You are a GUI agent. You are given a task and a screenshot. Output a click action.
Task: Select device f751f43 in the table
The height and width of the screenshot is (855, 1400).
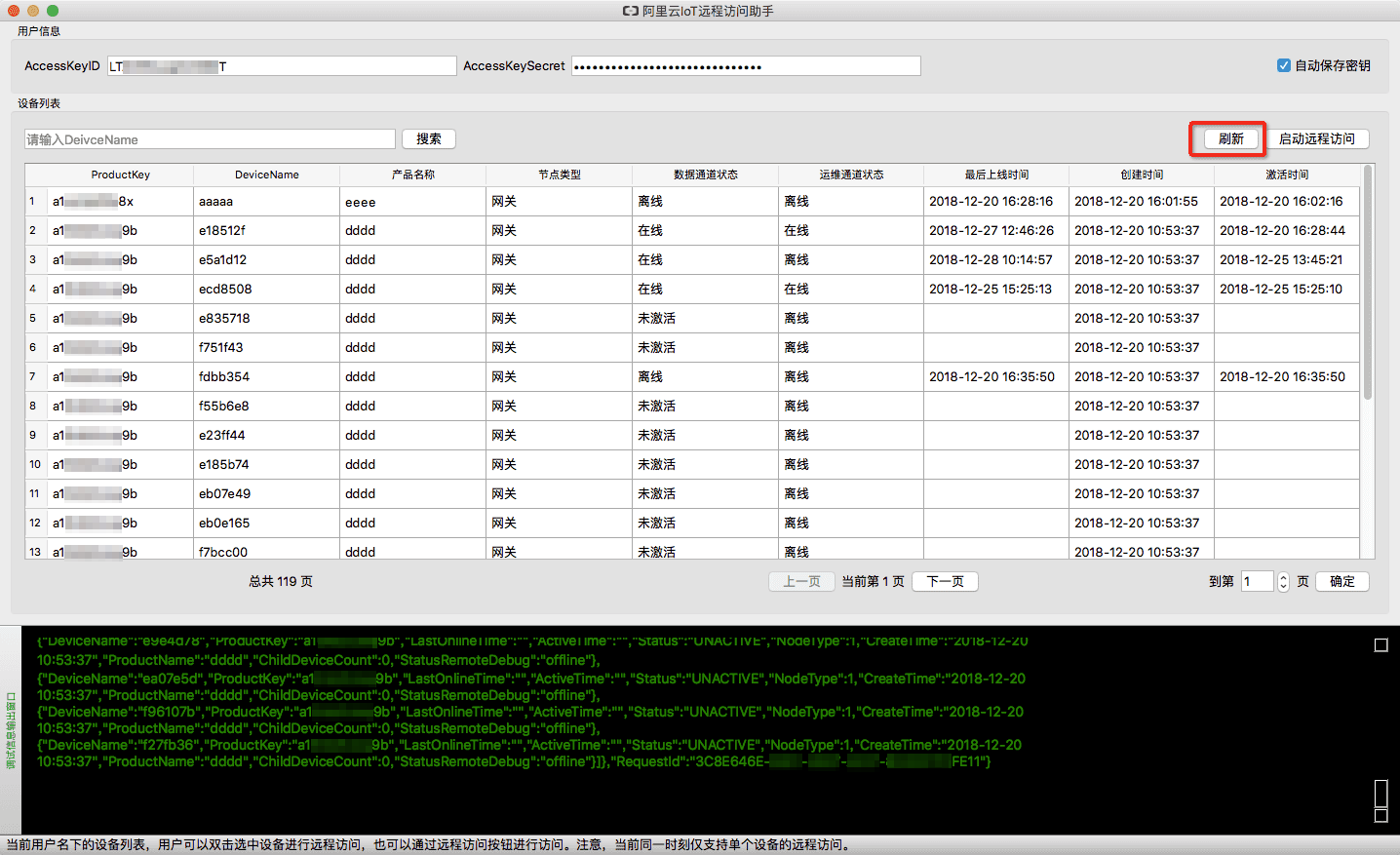tap(267, 347)
